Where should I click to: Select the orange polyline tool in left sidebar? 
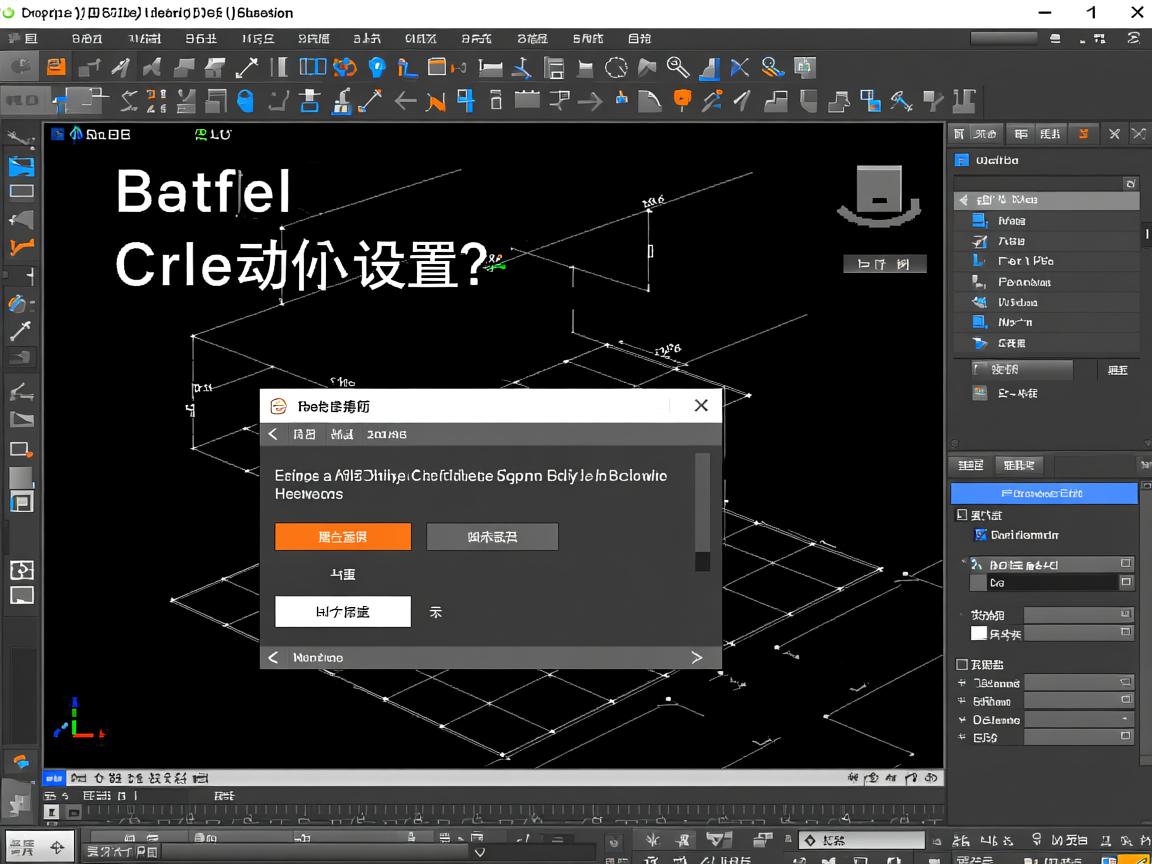coord(21,248)
